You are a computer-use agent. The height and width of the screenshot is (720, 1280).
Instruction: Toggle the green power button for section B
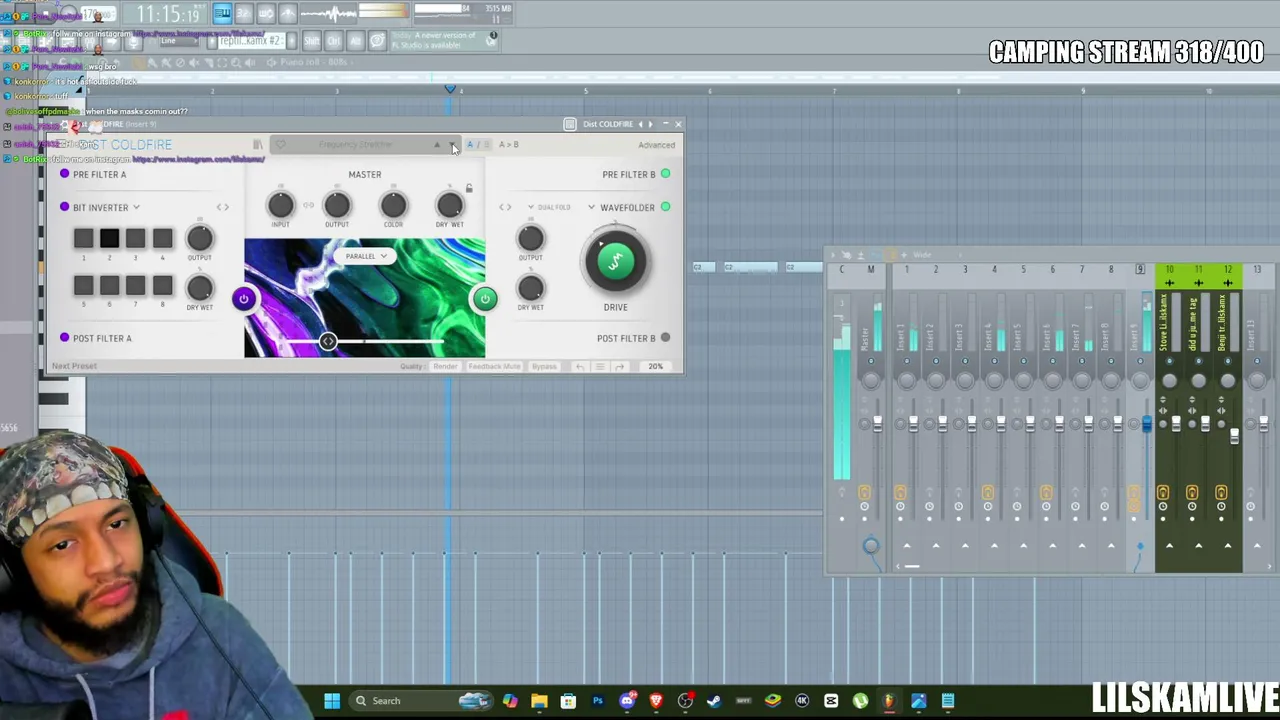(x=485, y=299)
